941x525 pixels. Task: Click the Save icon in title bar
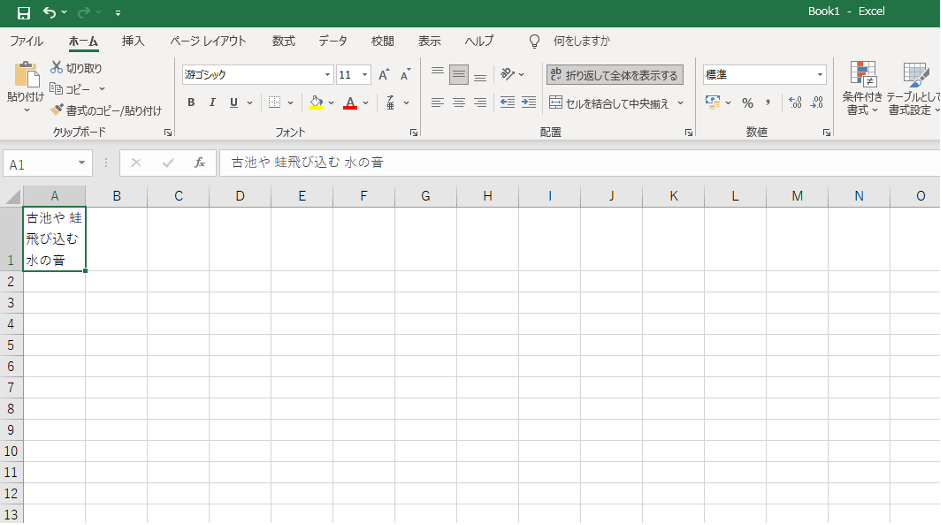23,12
